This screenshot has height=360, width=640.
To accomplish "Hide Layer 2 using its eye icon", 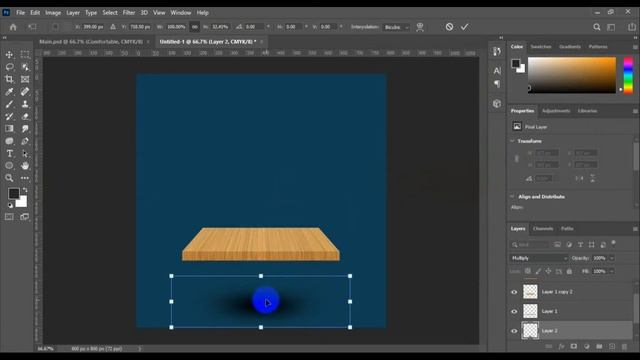I will point(514,331).
